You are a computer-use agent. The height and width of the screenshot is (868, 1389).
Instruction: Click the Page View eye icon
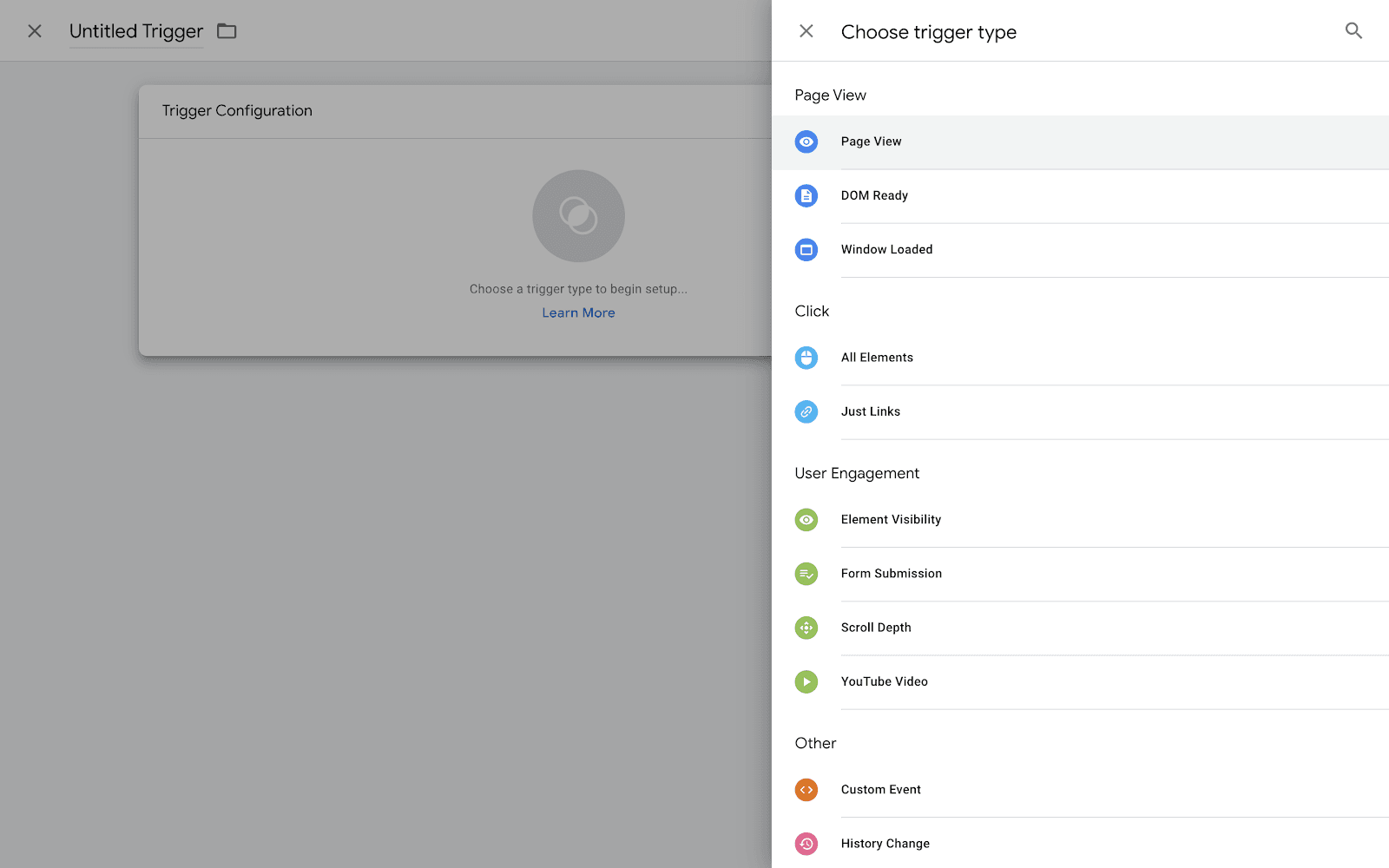tap(806, 141)
